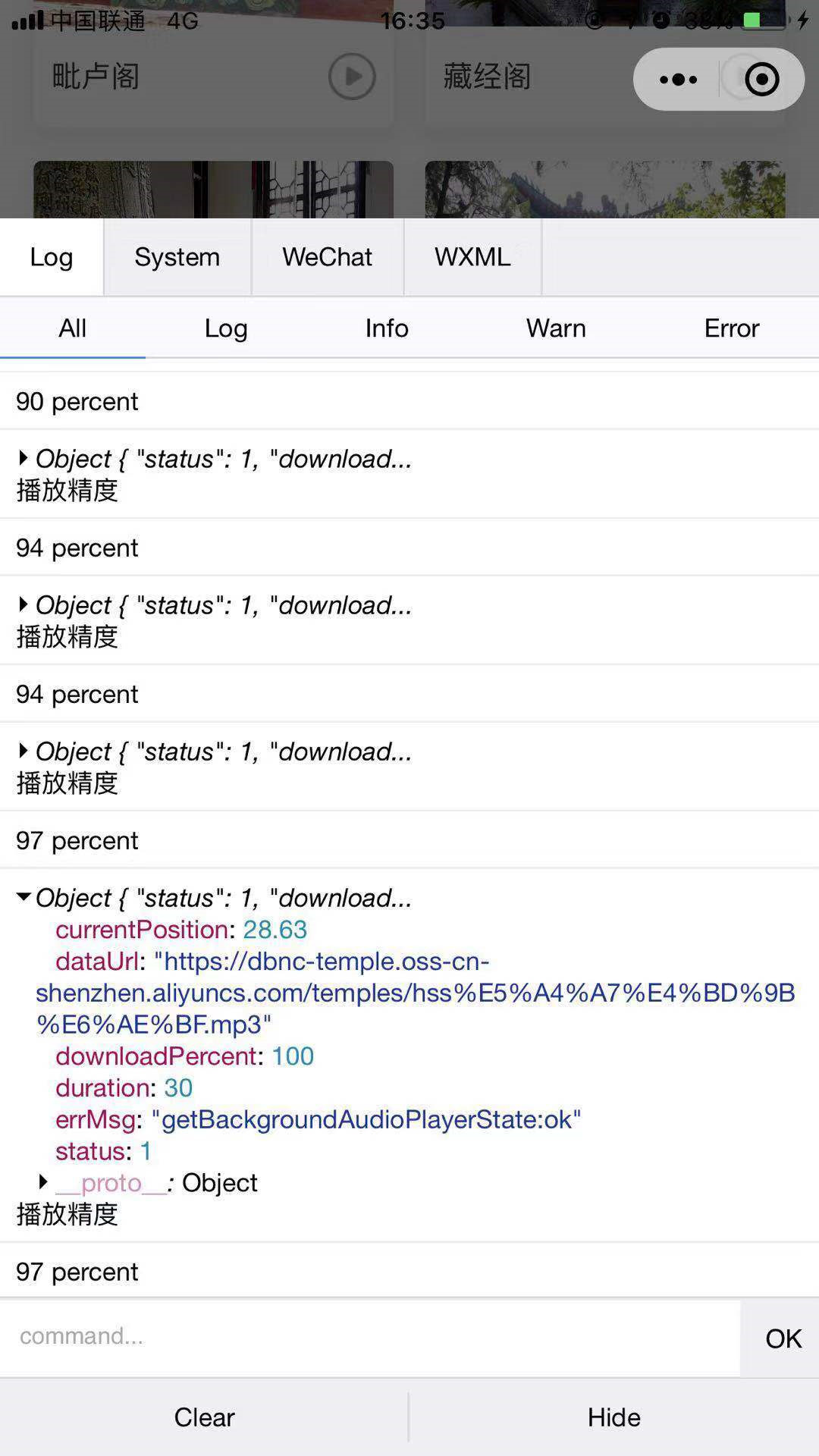
Task: Focus the command input field
Action: pos(369,1335)
